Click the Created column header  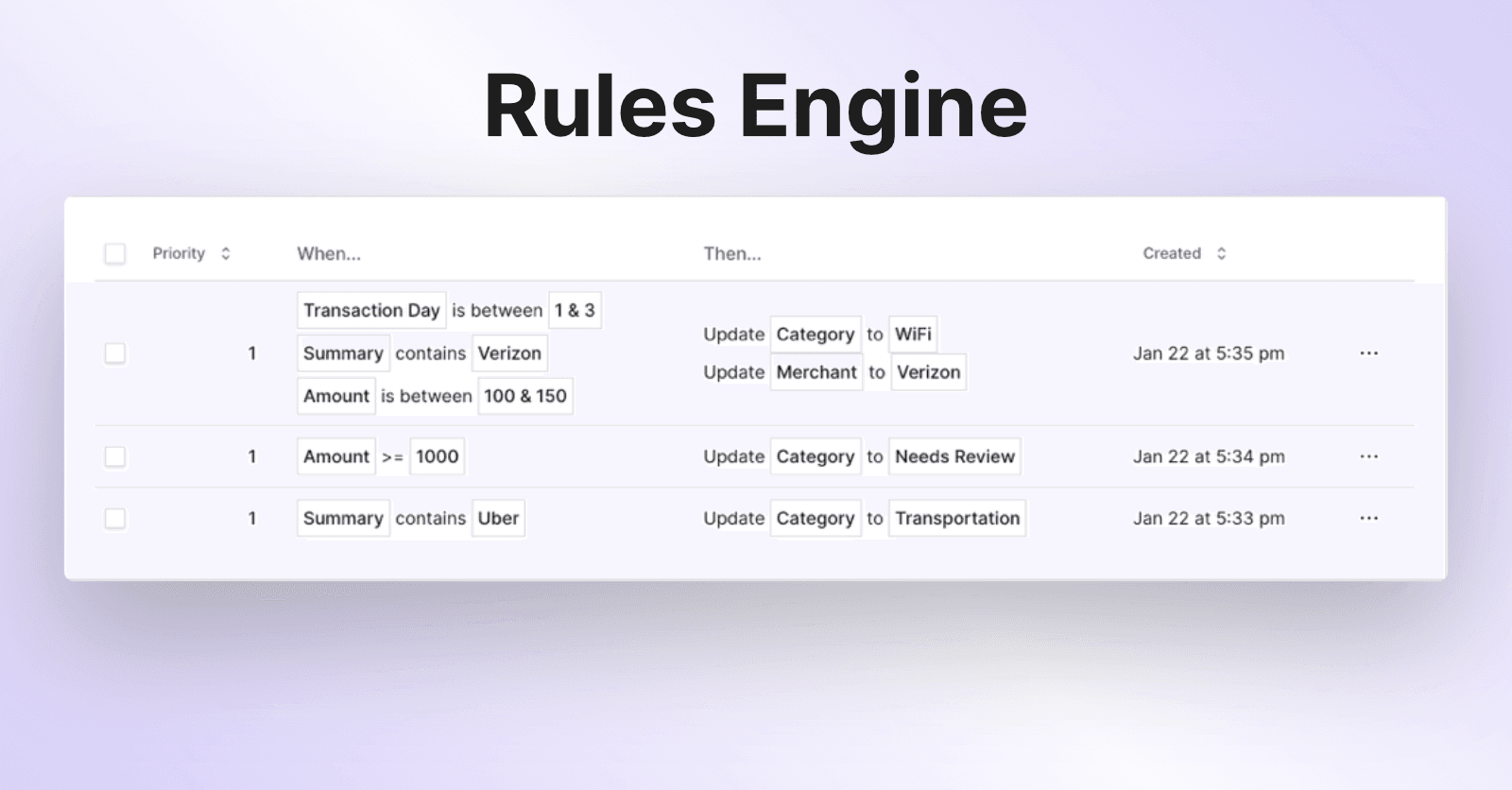tap(1171, 253)
